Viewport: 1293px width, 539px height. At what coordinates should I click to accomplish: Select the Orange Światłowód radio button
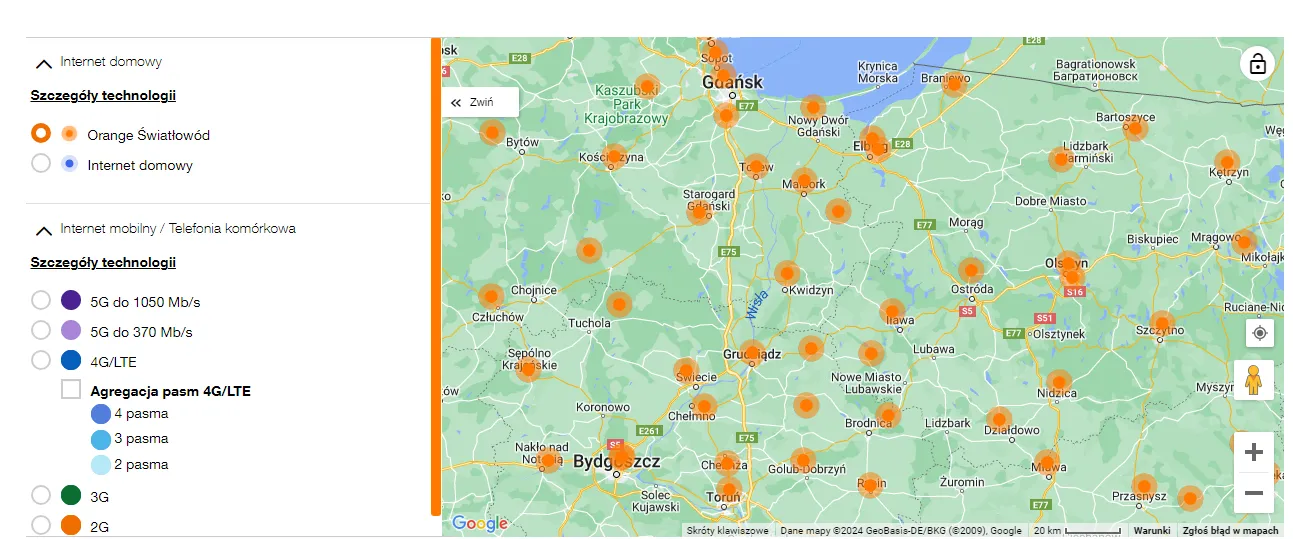click(x=41, y=133)
